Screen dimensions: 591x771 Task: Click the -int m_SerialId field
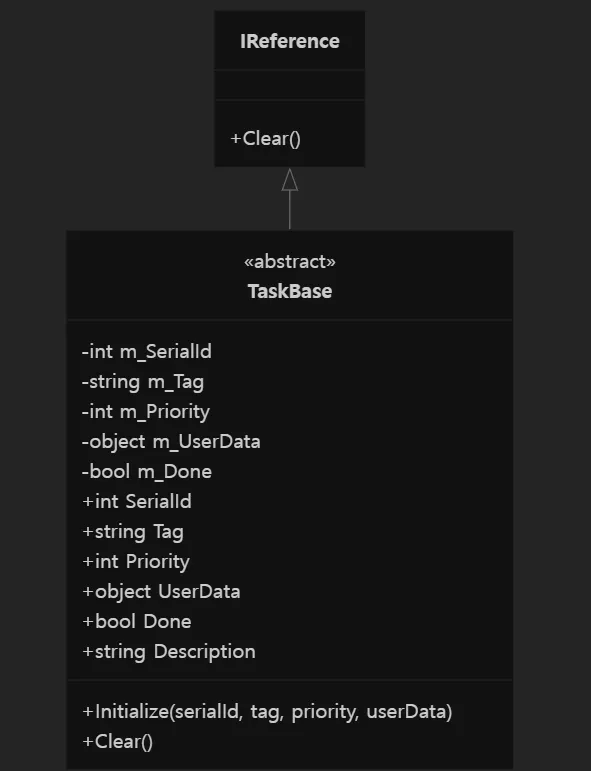coord(147,352)
